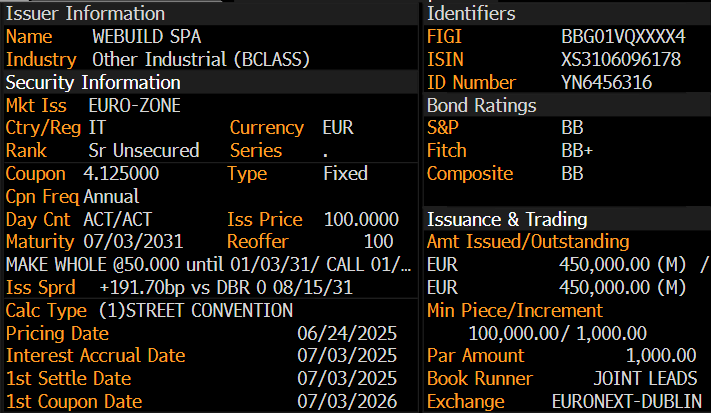711x413 pixels.
Task: Select the Ctry/Reg value IT
Action: click(x=97, y=128)
